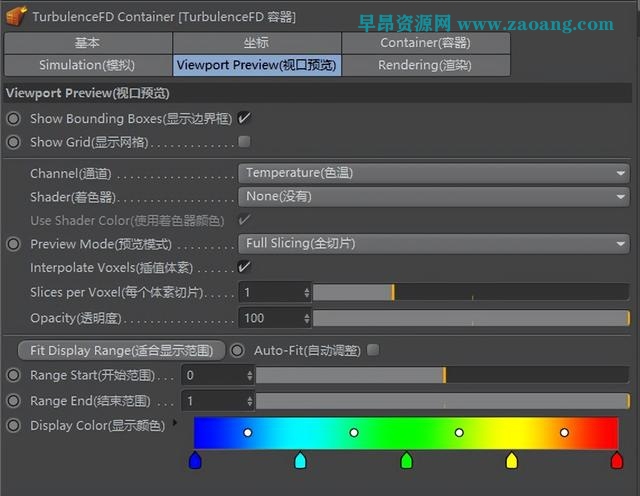Click animation dot beside Range Start
640x496 pixels.
tap(13, 375)
